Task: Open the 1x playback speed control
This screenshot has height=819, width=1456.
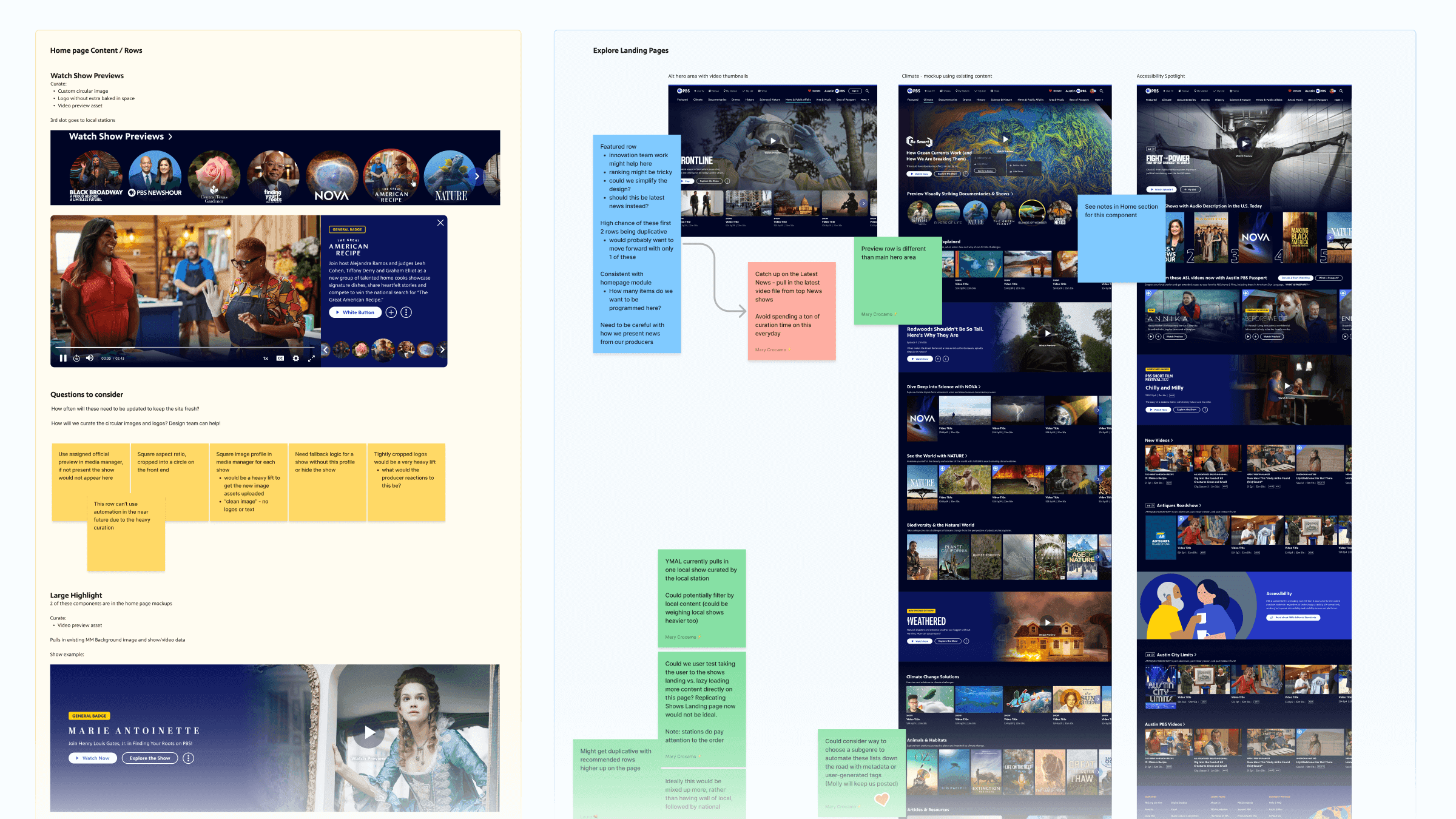Action: pos(265,358)
